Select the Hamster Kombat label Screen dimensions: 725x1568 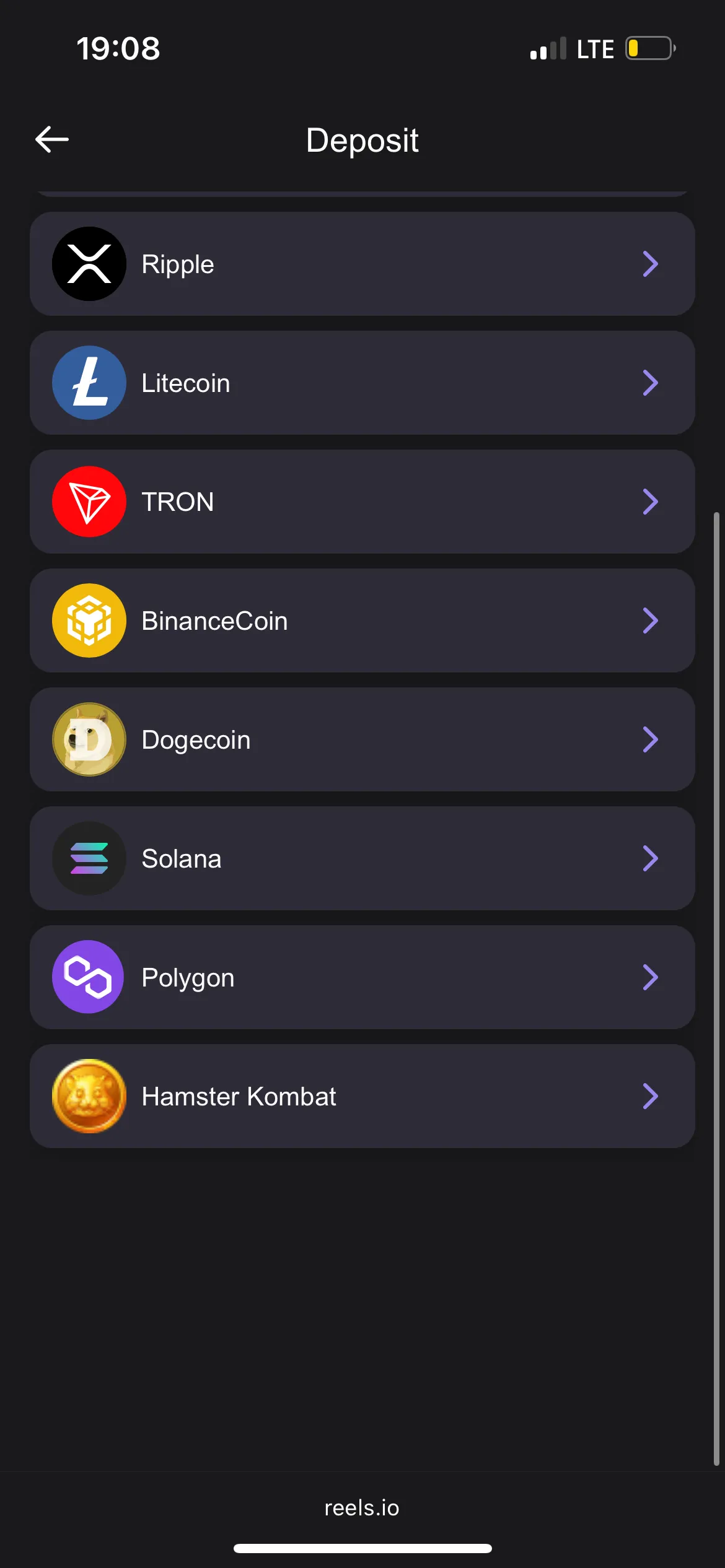[239, 1097]
